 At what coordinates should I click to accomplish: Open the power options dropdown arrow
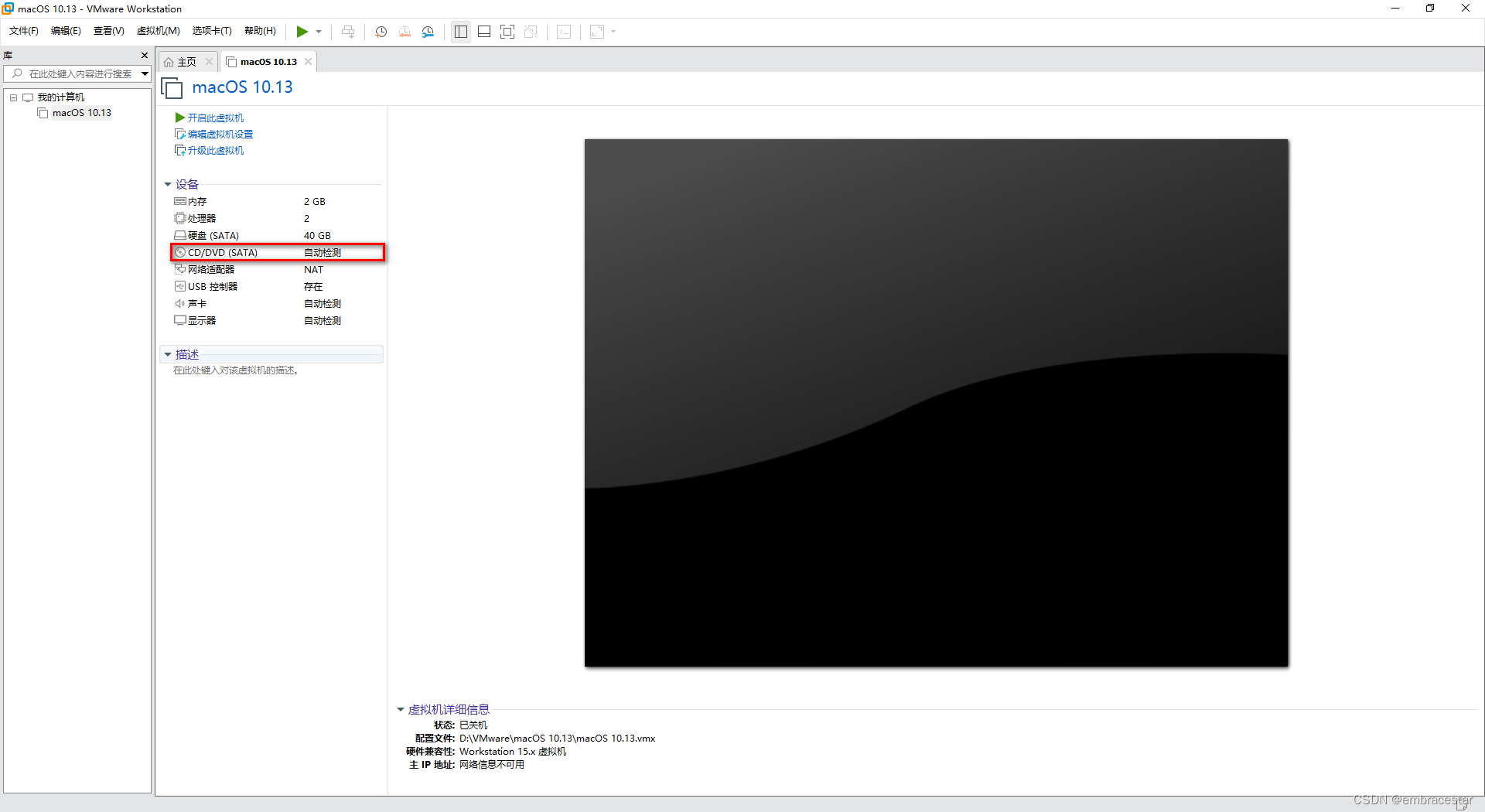(319, 32)
